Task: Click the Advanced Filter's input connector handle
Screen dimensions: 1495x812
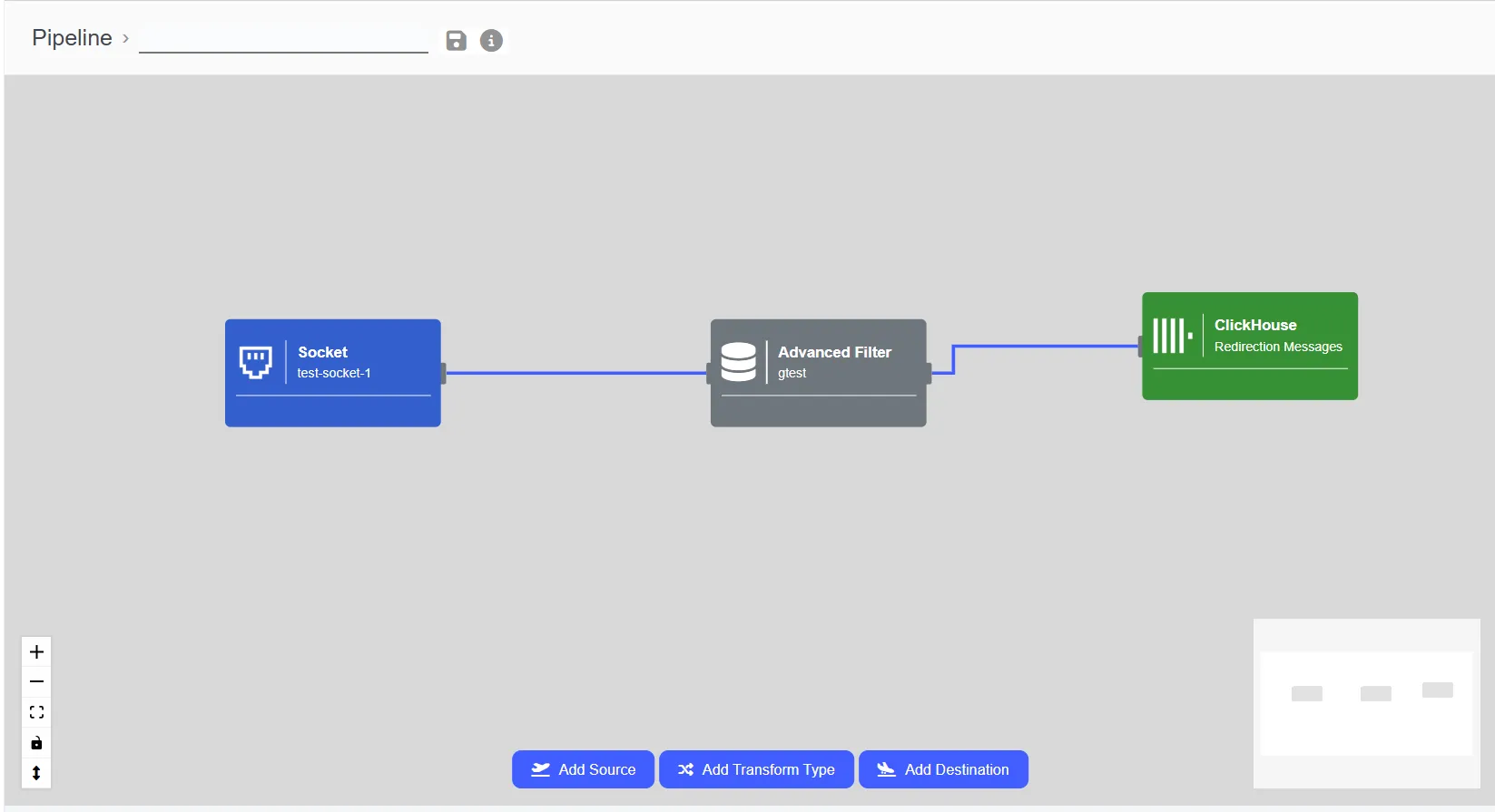Action: coord(709,373)
